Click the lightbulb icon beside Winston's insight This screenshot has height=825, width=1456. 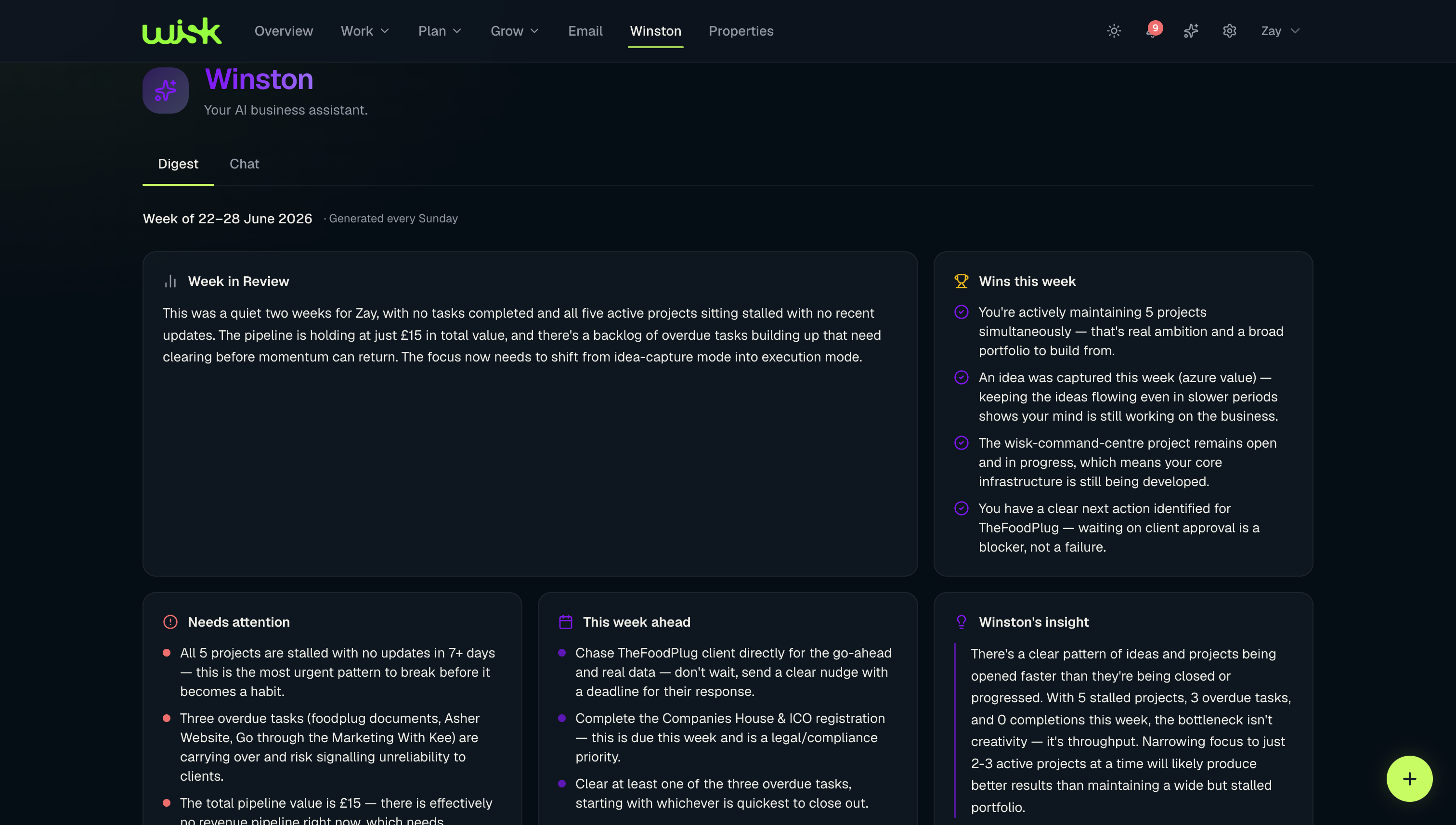click(961, 621)
